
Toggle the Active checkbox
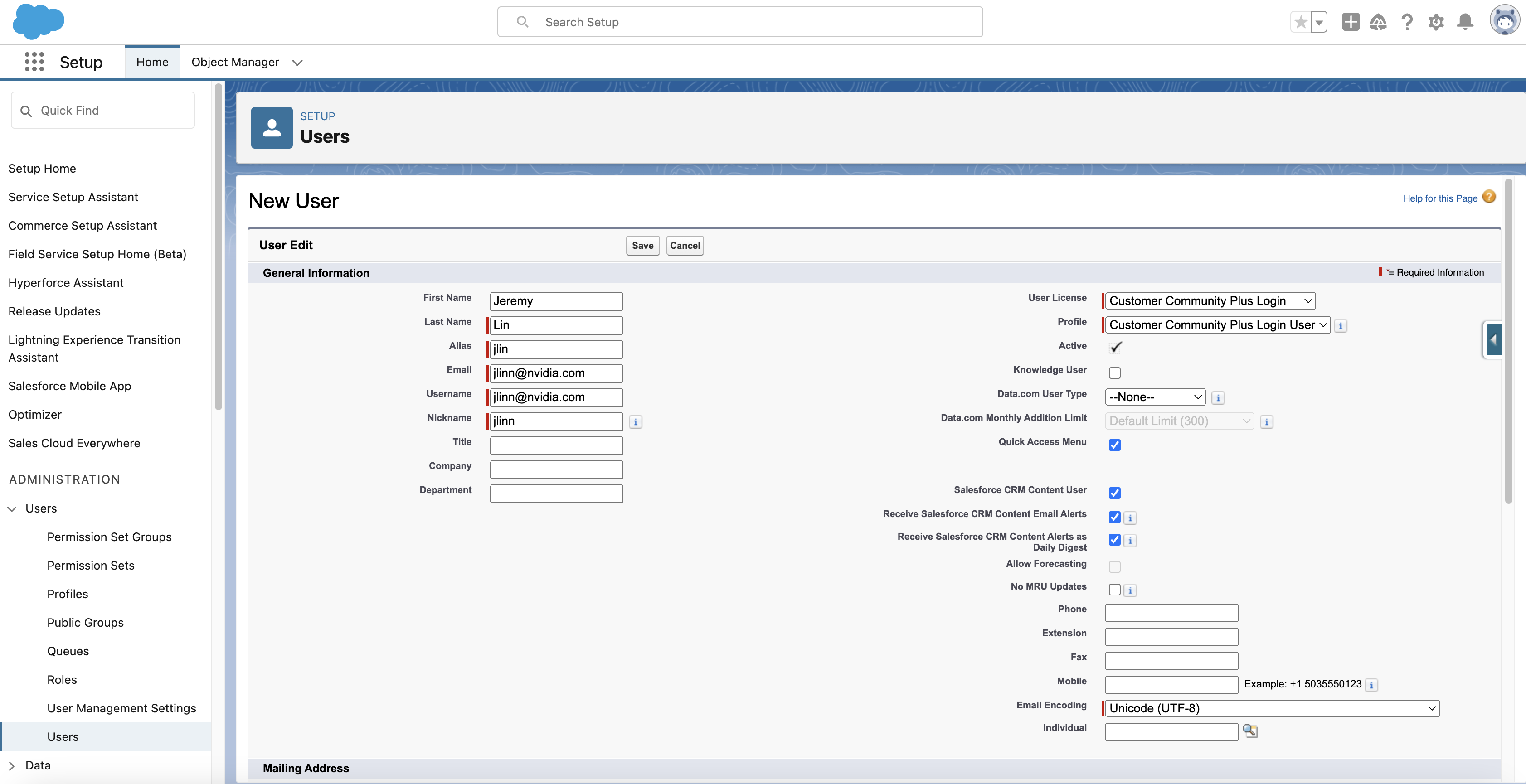pyautogui.click(x=1115, y=347)
